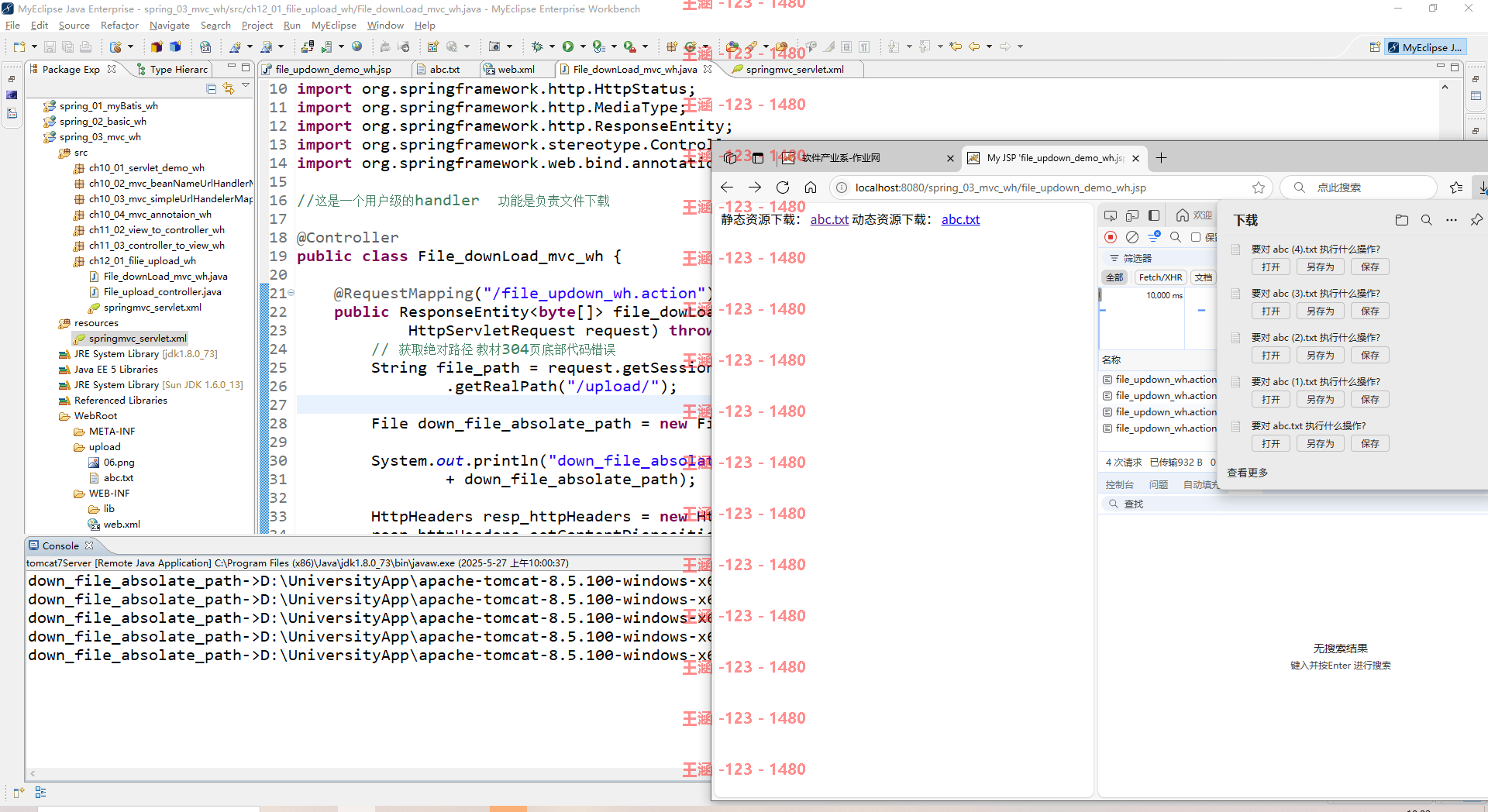Open a new browser tab with plus button
1488x812 pixels.
(x=1161, y=158)
